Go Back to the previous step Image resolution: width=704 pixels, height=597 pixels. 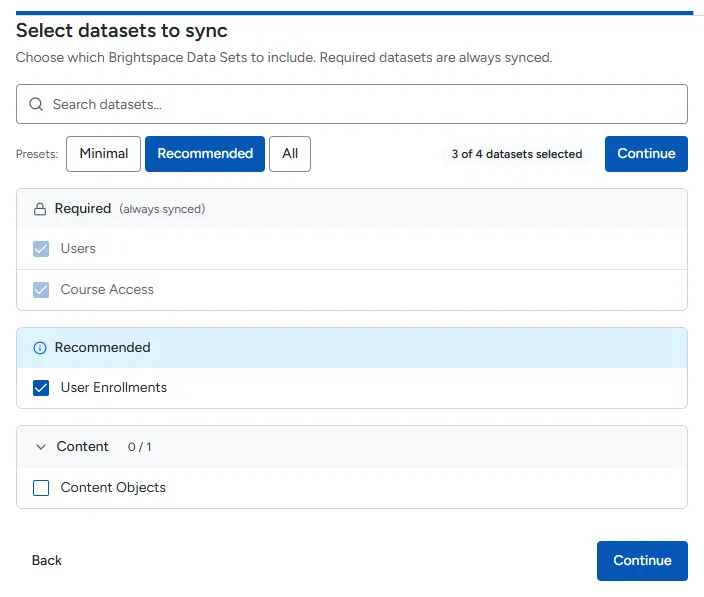pyautogui.click(x=47, y=561)
